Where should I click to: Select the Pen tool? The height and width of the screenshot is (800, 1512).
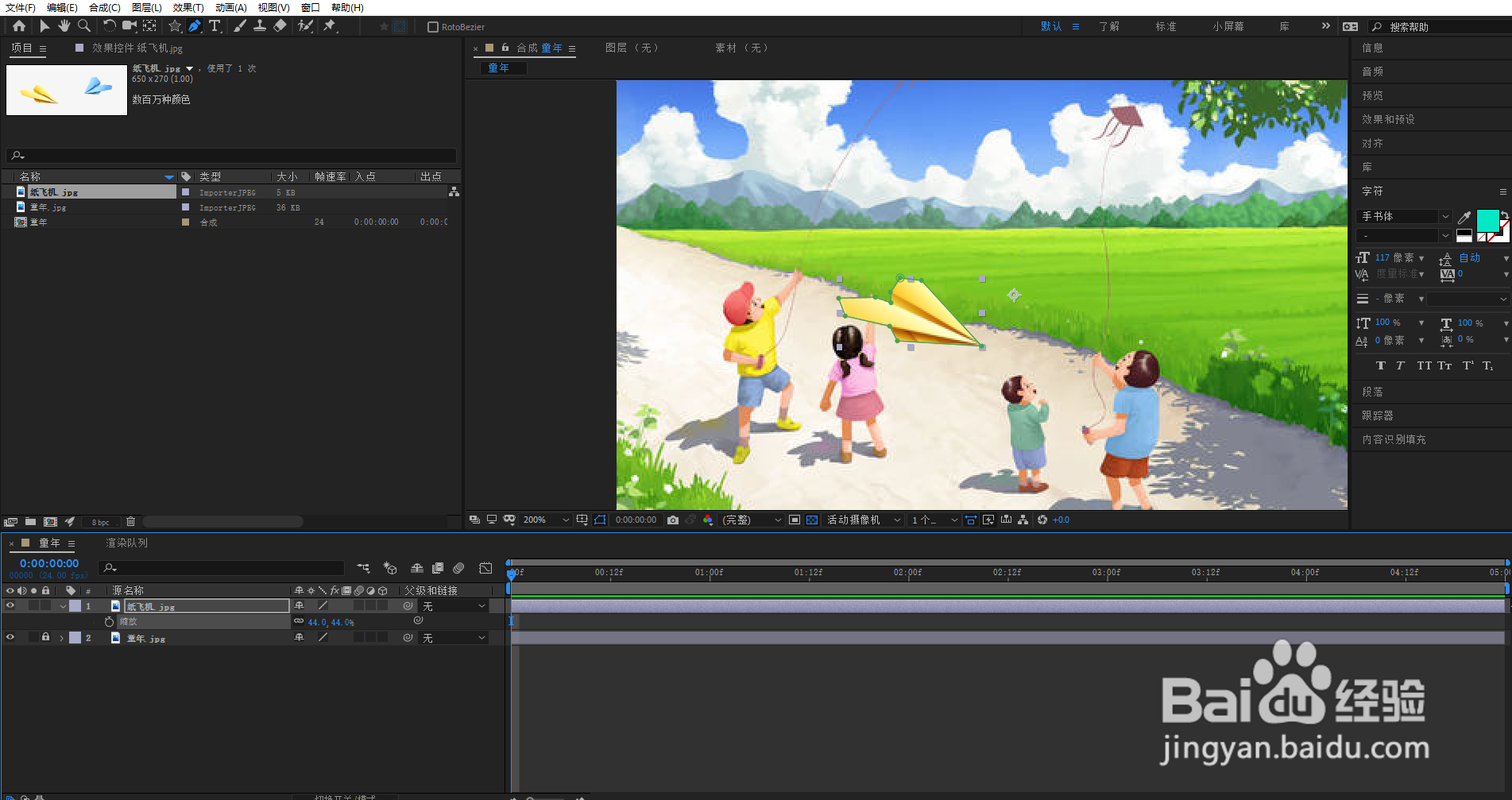point(194,26)
